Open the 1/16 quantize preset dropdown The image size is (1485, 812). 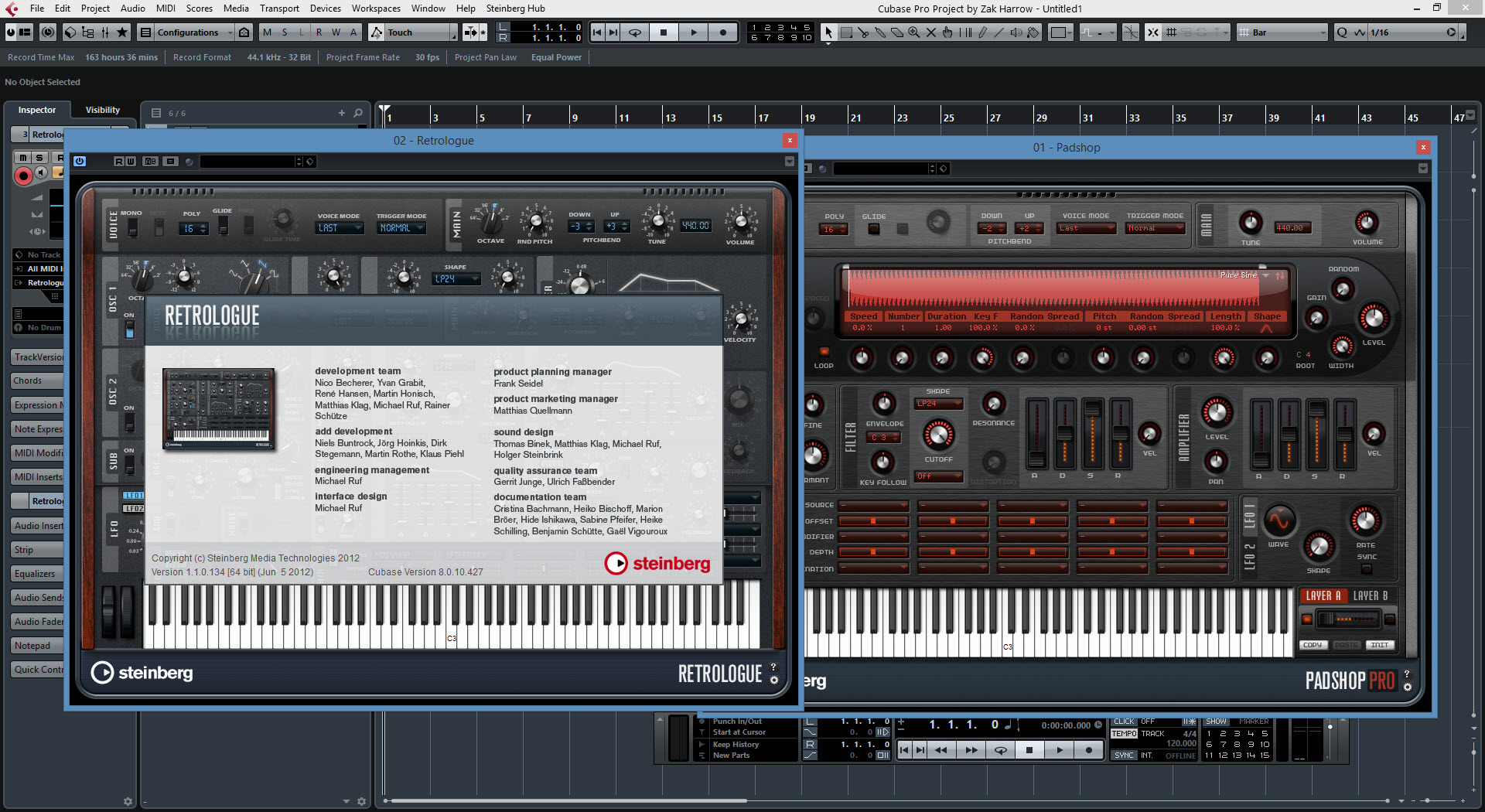coord(1413,32)
